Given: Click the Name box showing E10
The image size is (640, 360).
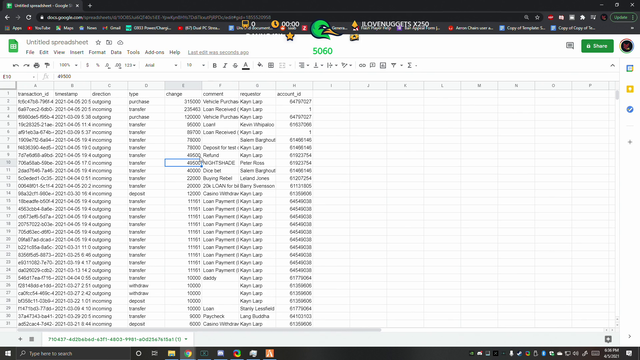Looking at the screenshot, I should tap(18, 76).
